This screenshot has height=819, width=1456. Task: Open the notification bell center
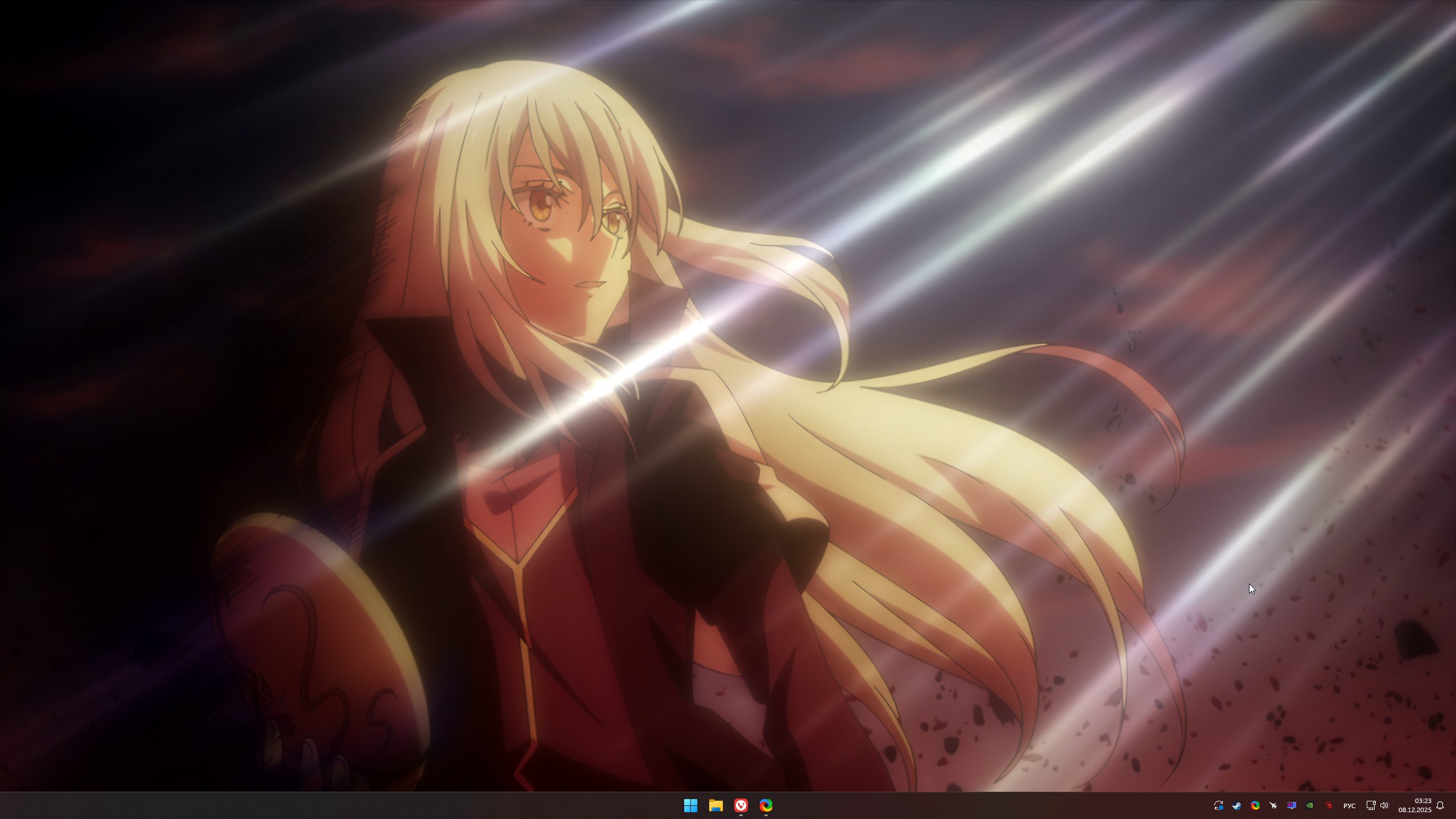[1440, 805]
